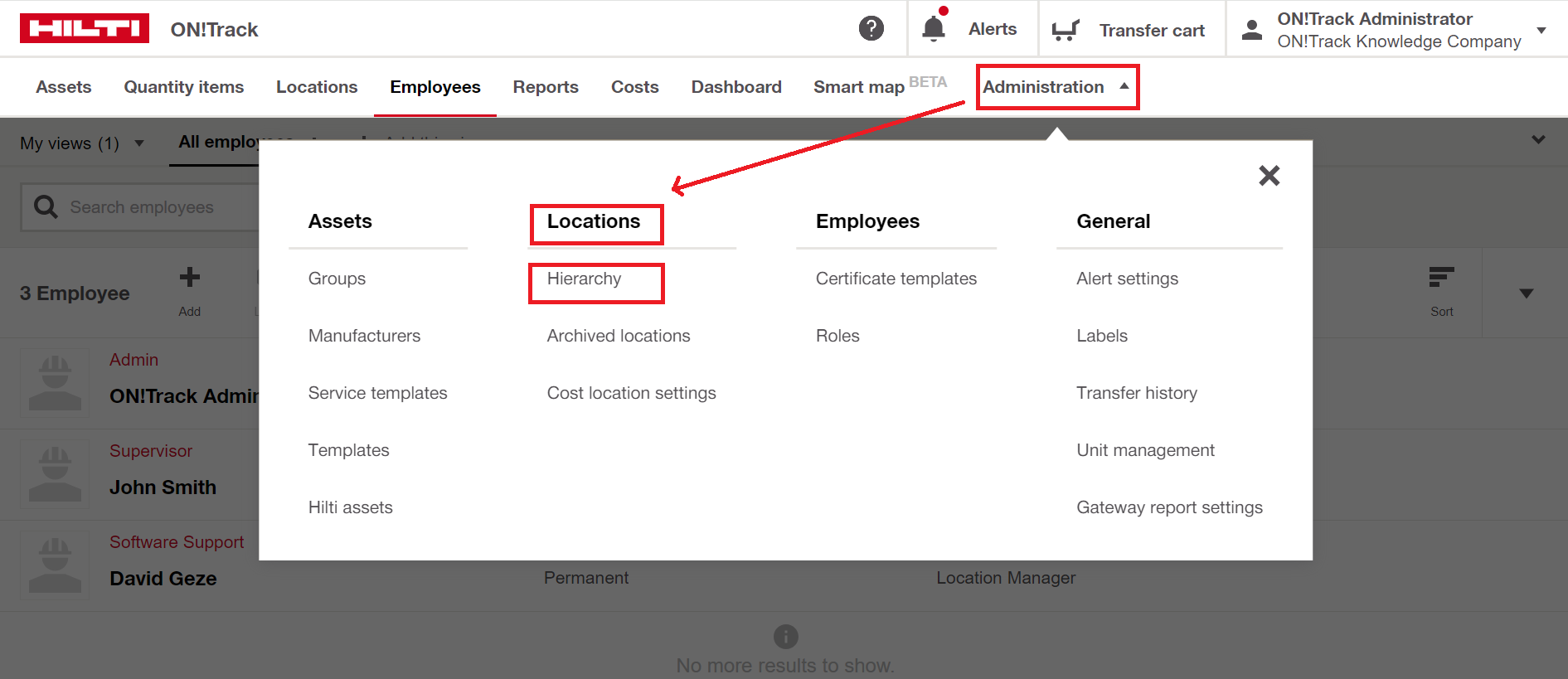
Task: Click the Software Support role label
Action: pos(177,542)
